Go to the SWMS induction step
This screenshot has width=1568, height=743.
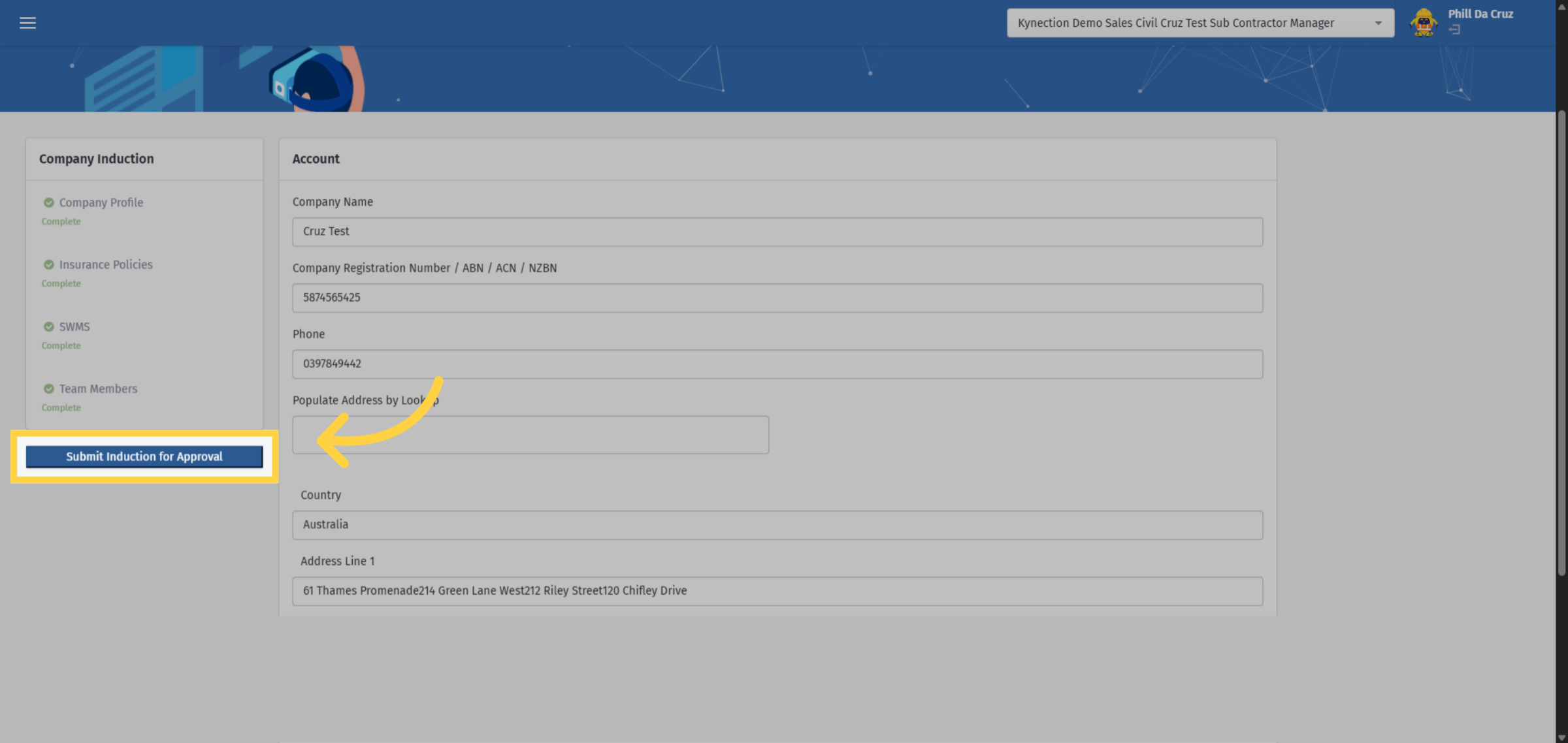pyautogui.click(x=74, y=326)
